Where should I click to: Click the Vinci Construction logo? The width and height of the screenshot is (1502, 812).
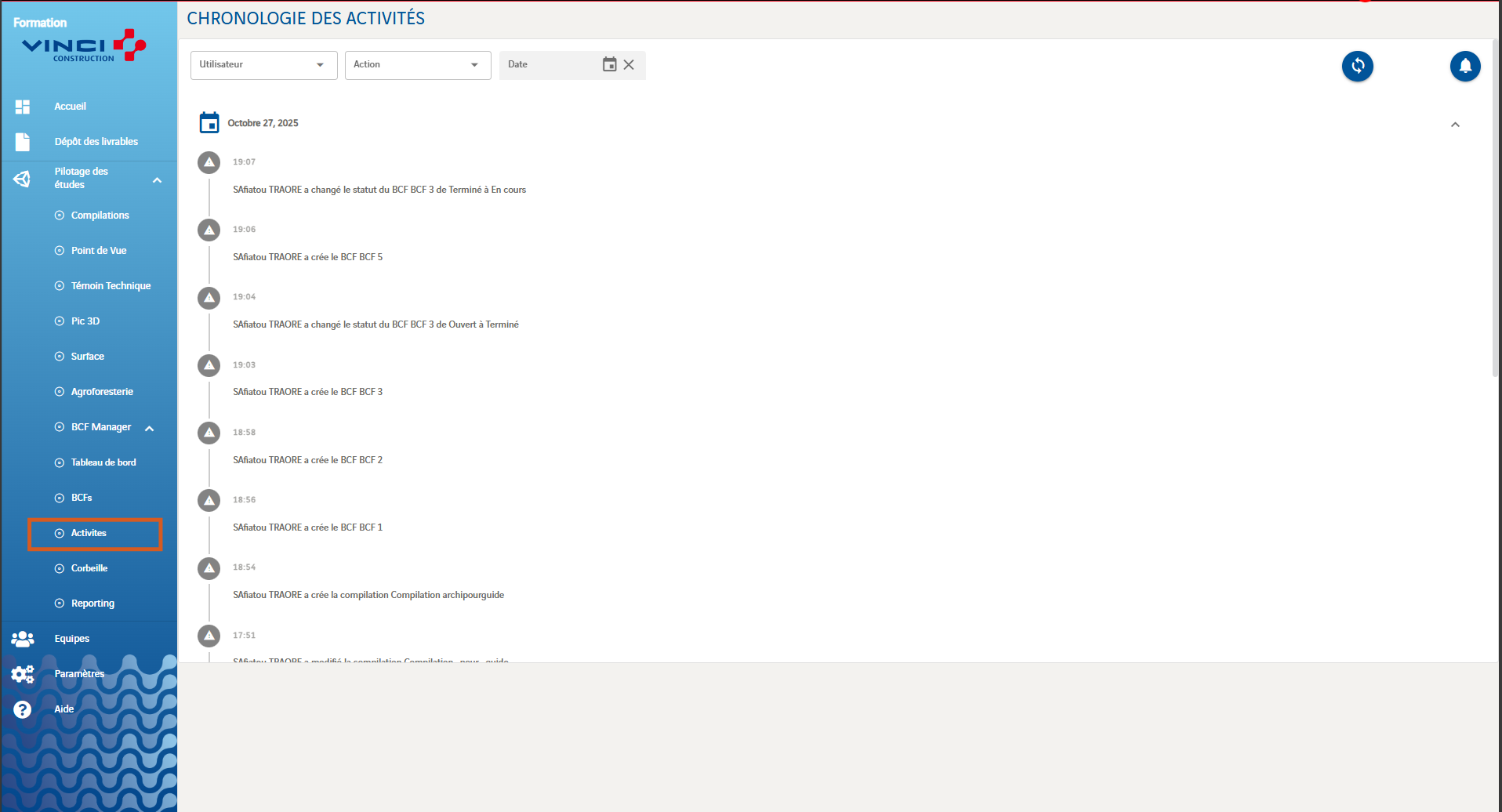point(83,45)
